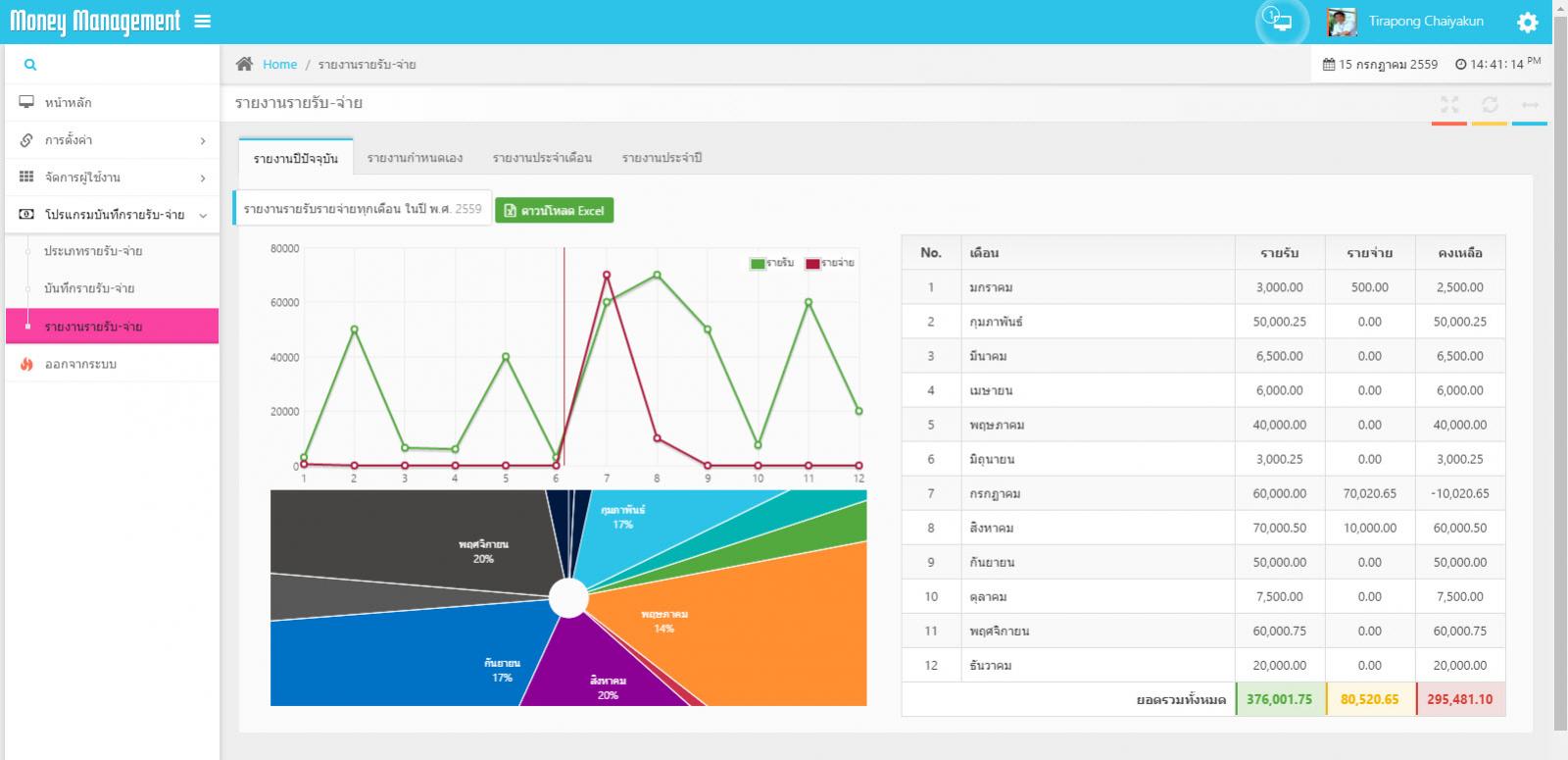Viewport: 1568px width, 760px height.
Task: Toggle รายจ่าย red legend in chart
Action: point(829,263)
